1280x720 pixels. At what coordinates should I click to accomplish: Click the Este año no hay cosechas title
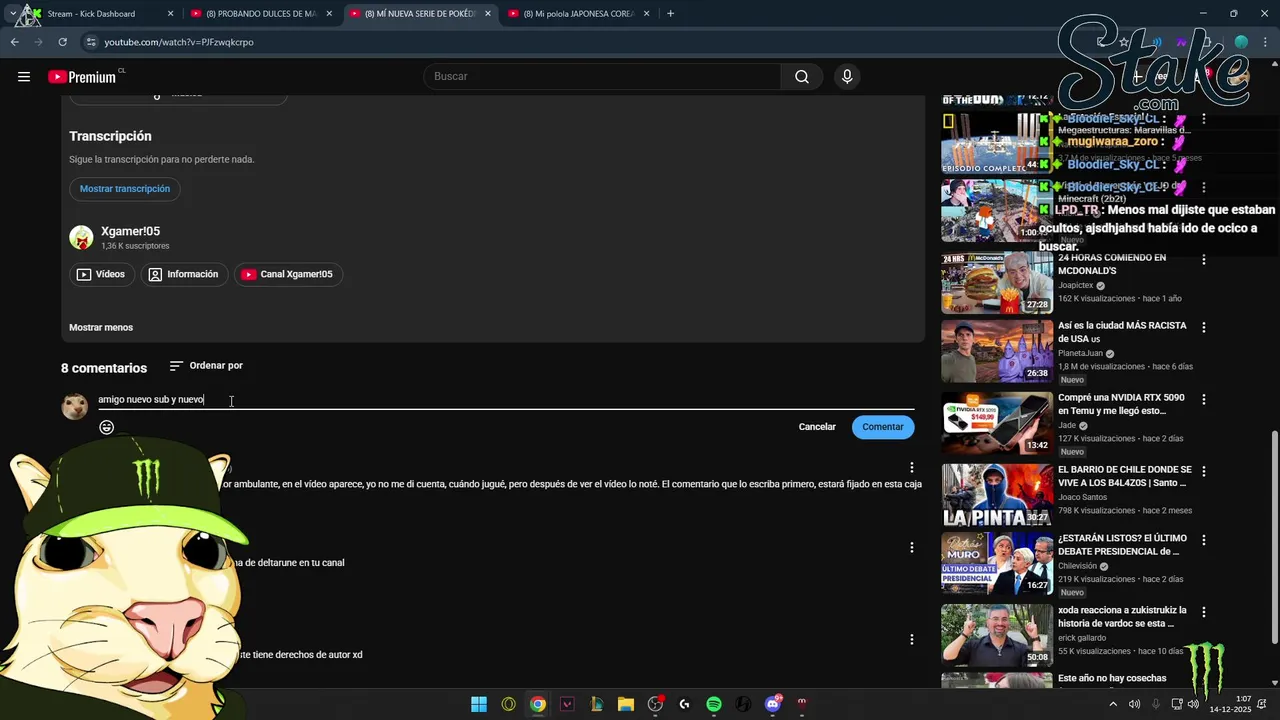pyautogui.click(x=1112, y=678)
